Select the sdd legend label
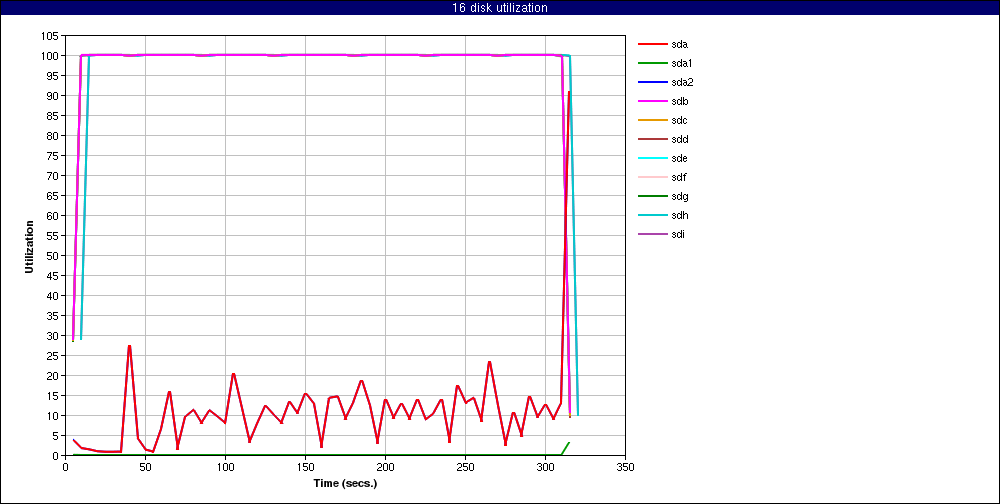 (x=679, y=139)
